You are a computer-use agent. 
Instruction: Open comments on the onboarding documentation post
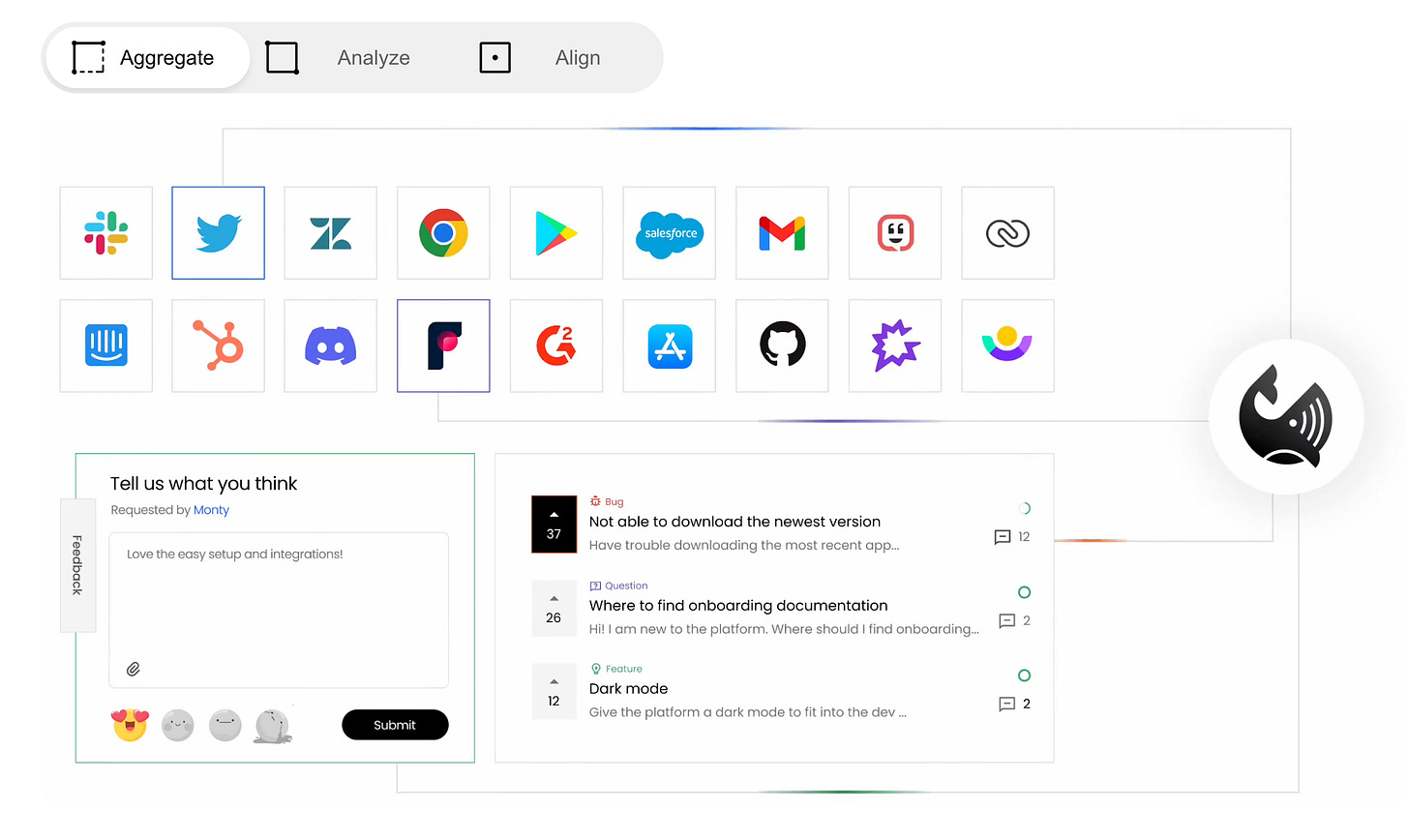1014,620
